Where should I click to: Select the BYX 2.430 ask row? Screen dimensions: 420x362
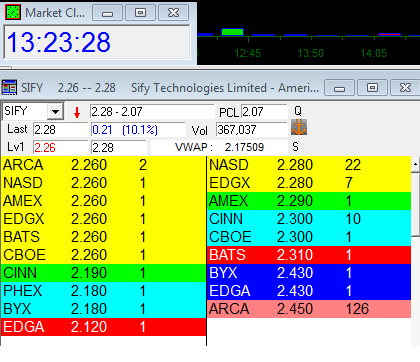tap(309, 273)
